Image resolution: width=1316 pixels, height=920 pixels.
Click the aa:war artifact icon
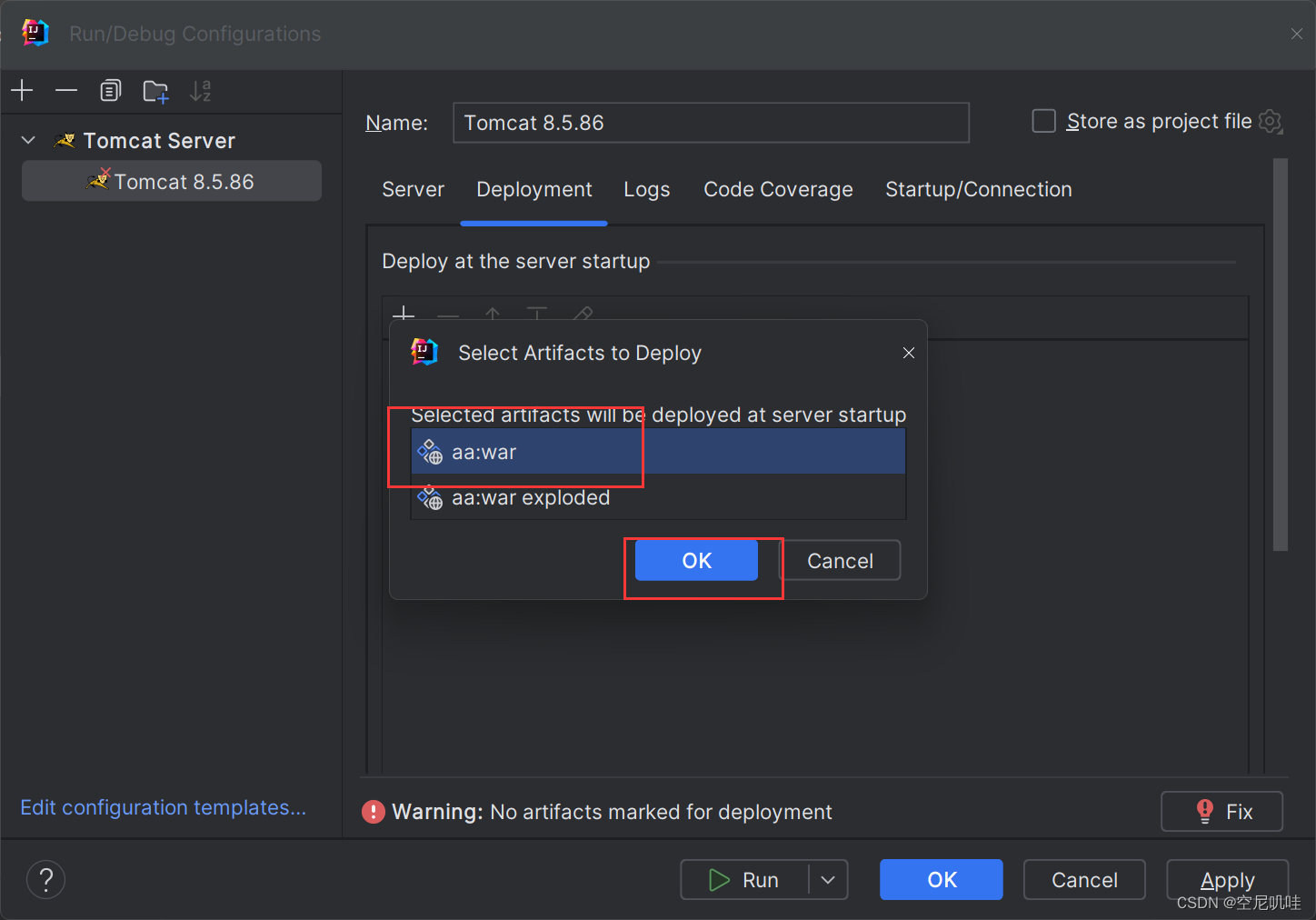(431, 452)
